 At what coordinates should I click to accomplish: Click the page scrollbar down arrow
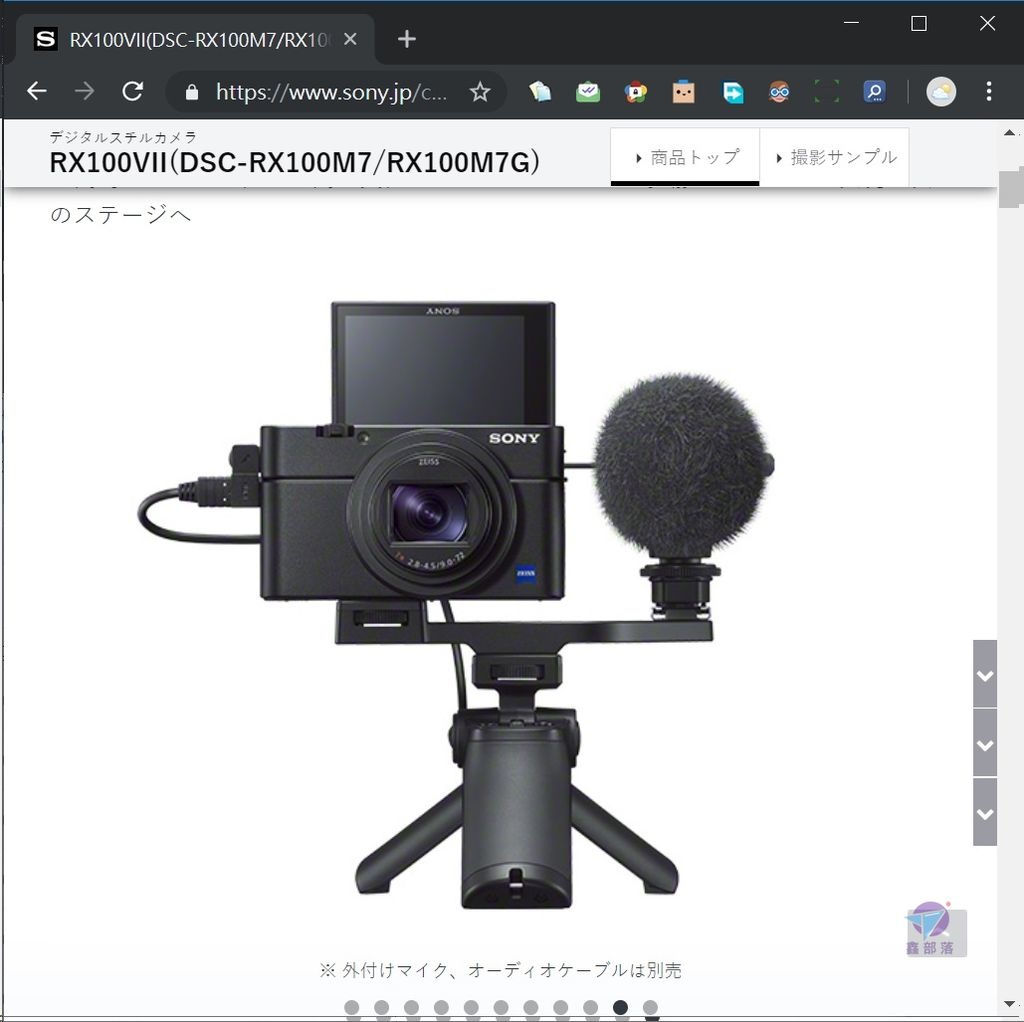coord(1010,1004)
